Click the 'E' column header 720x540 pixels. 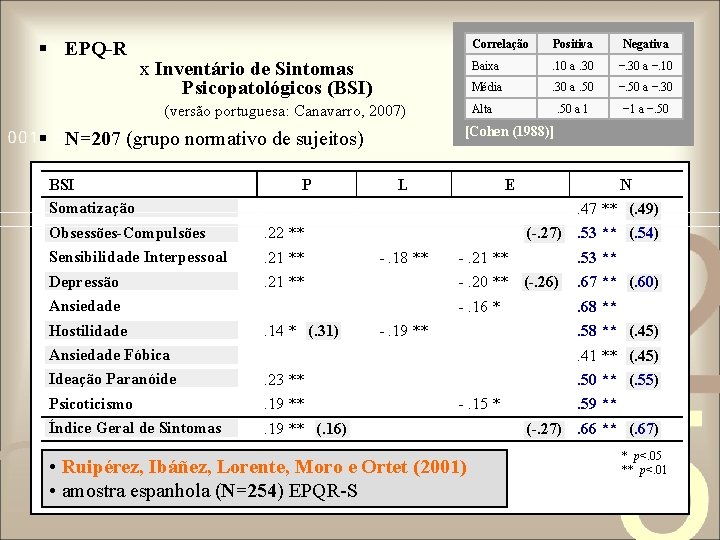pos(509,185)
